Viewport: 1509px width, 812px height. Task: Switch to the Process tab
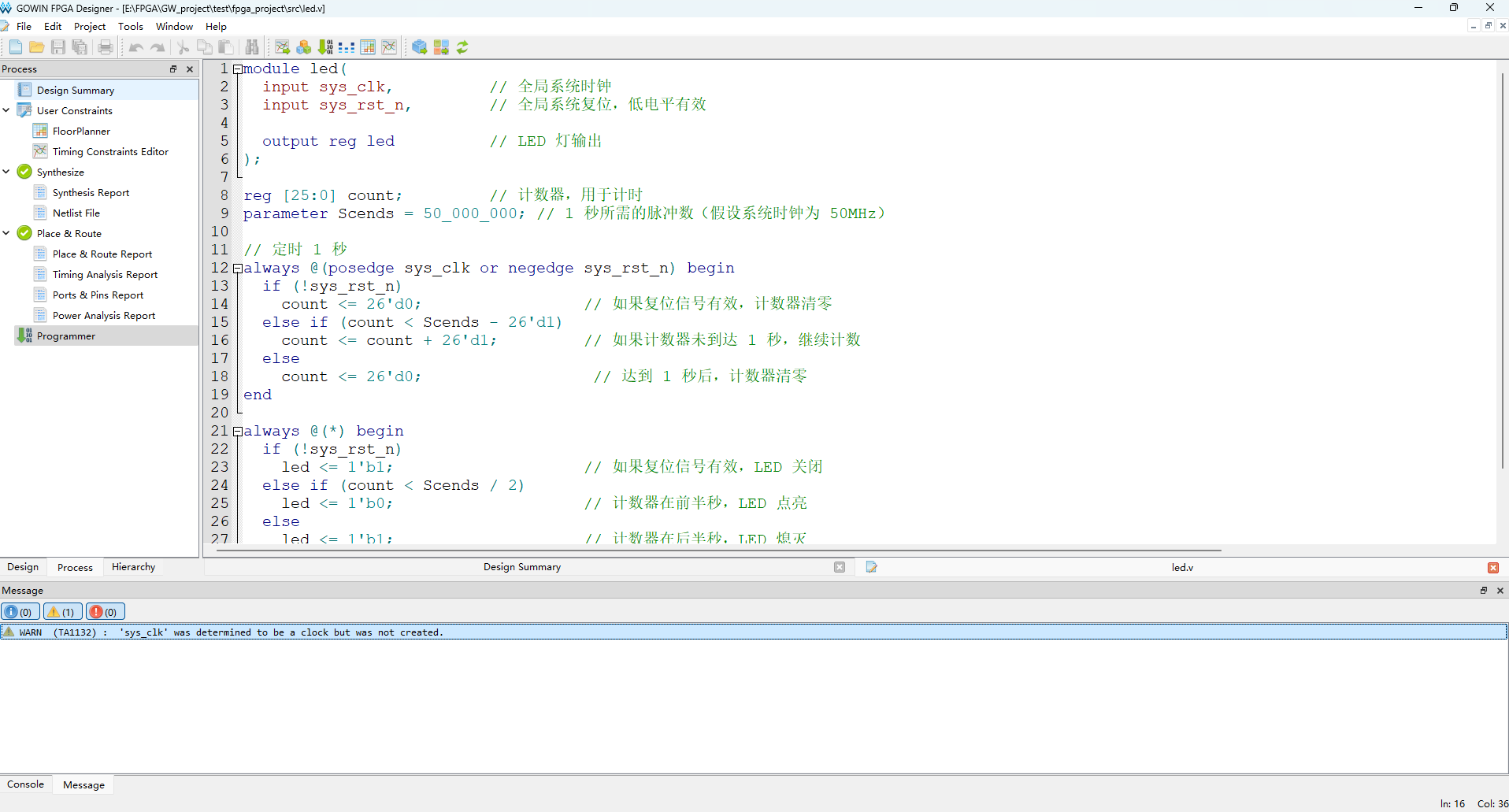(75, 567)
